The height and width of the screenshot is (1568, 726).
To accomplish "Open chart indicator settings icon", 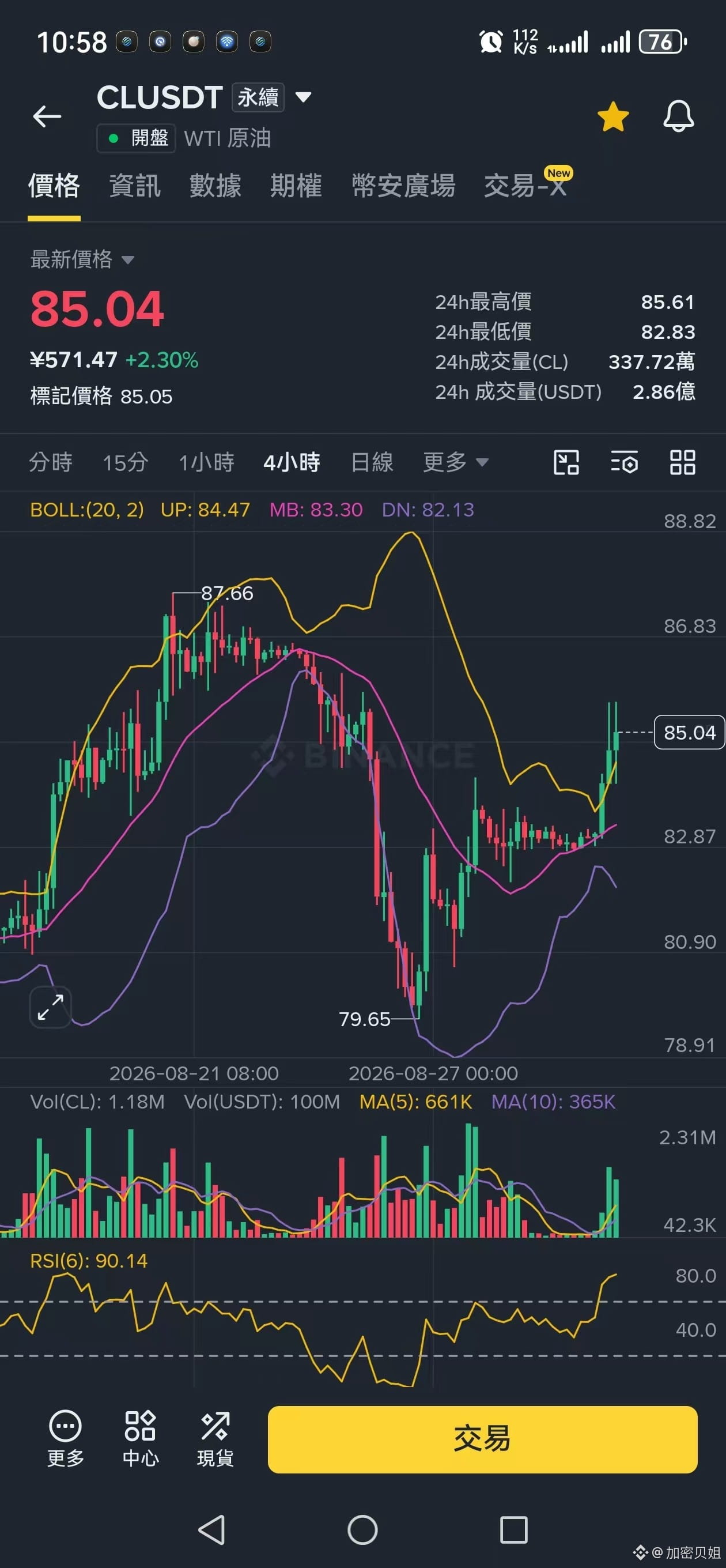I will 624,462.
